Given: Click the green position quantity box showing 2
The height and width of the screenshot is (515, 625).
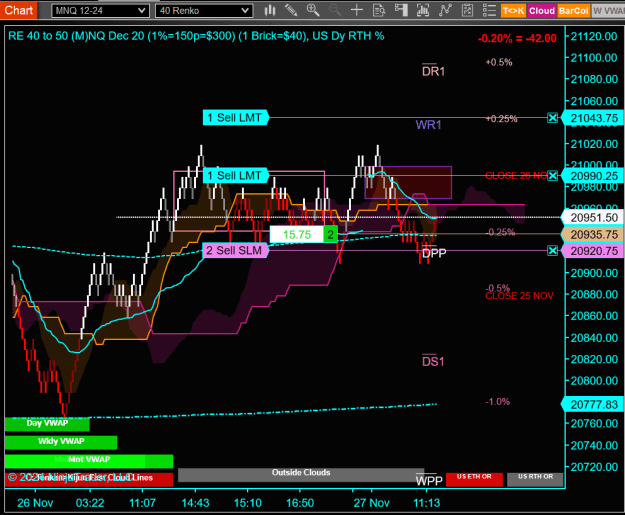Looking at the screenshot, I should (330, 234).
